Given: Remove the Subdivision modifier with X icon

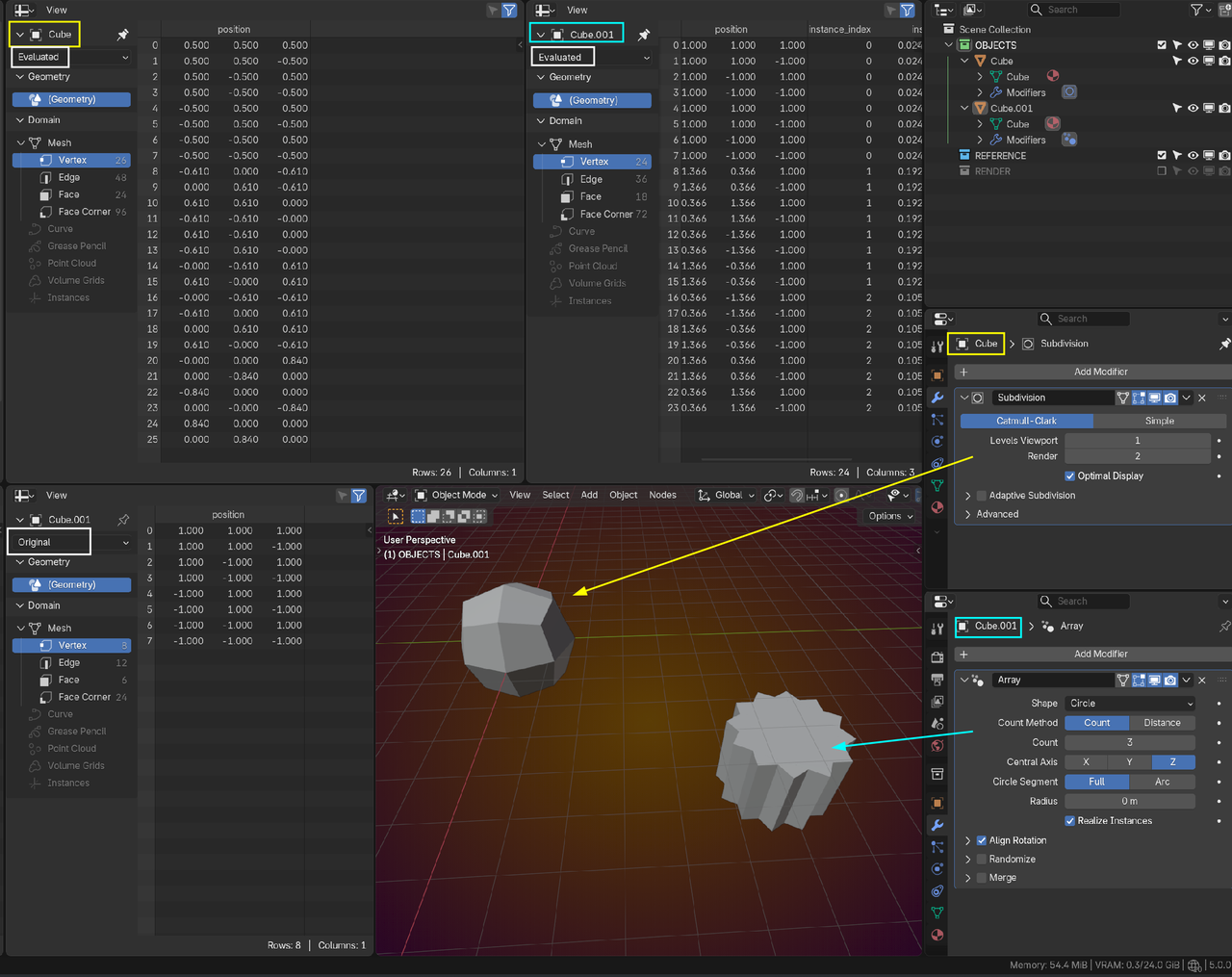Looking at the screenshot, I should 1202,398.
